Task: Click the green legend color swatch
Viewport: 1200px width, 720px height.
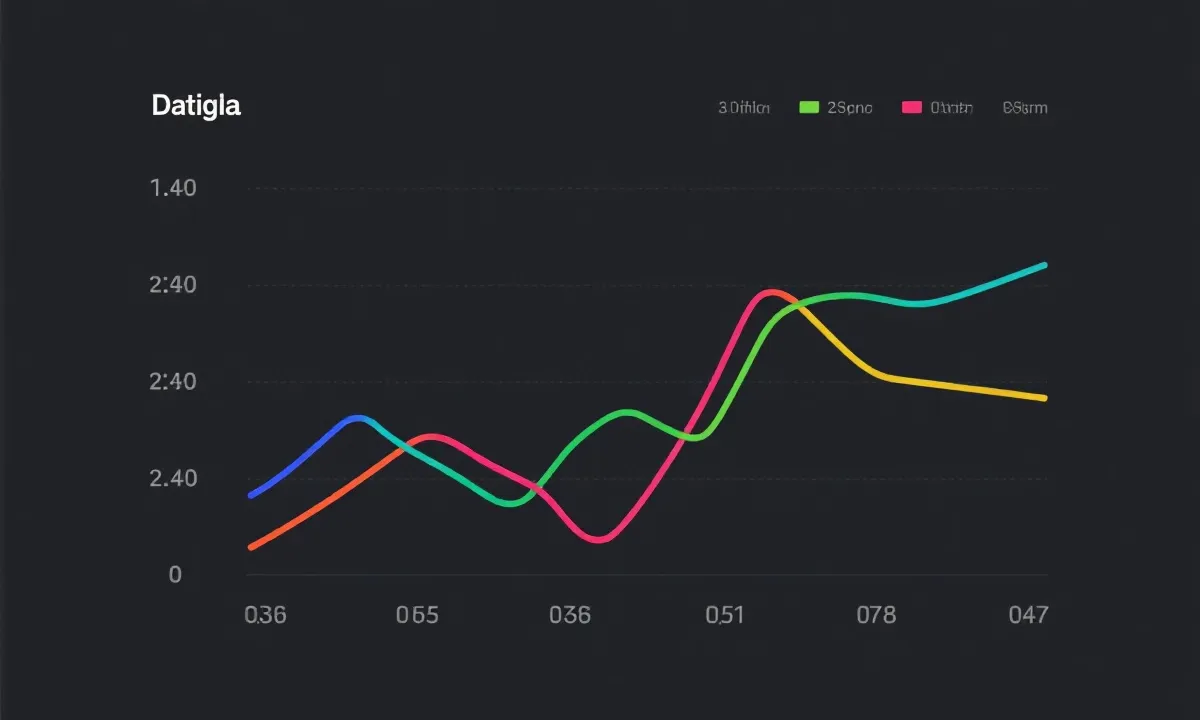Action: pyautogui.click(x=810, y=108)
